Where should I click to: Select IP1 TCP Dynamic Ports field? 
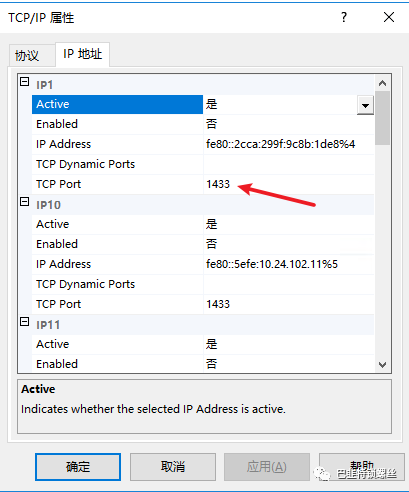[288, 164]
